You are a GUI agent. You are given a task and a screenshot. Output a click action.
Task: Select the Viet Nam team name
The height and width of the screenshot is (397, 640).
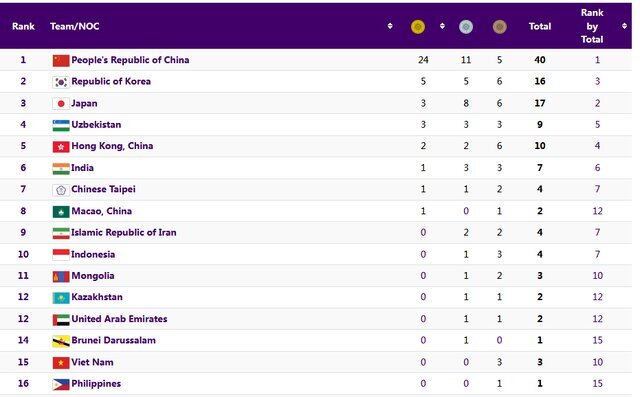92,362
